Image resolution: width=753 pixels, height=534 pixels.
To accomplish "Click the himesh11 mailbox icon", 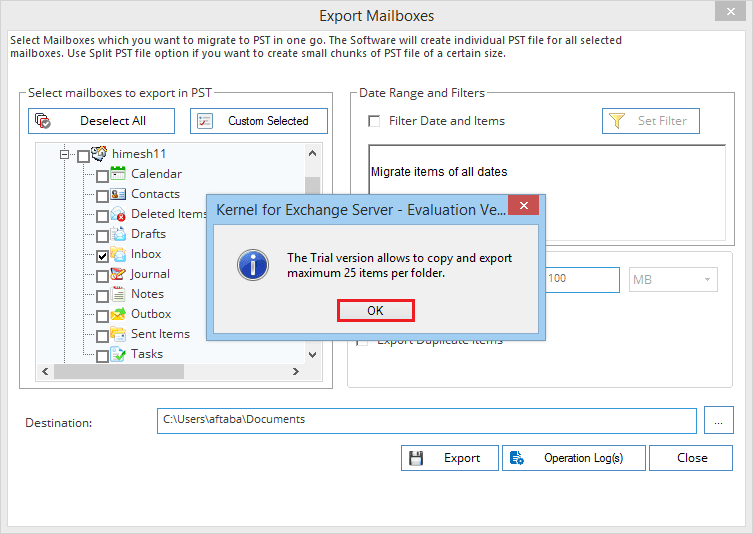I will tap(99, 153).
